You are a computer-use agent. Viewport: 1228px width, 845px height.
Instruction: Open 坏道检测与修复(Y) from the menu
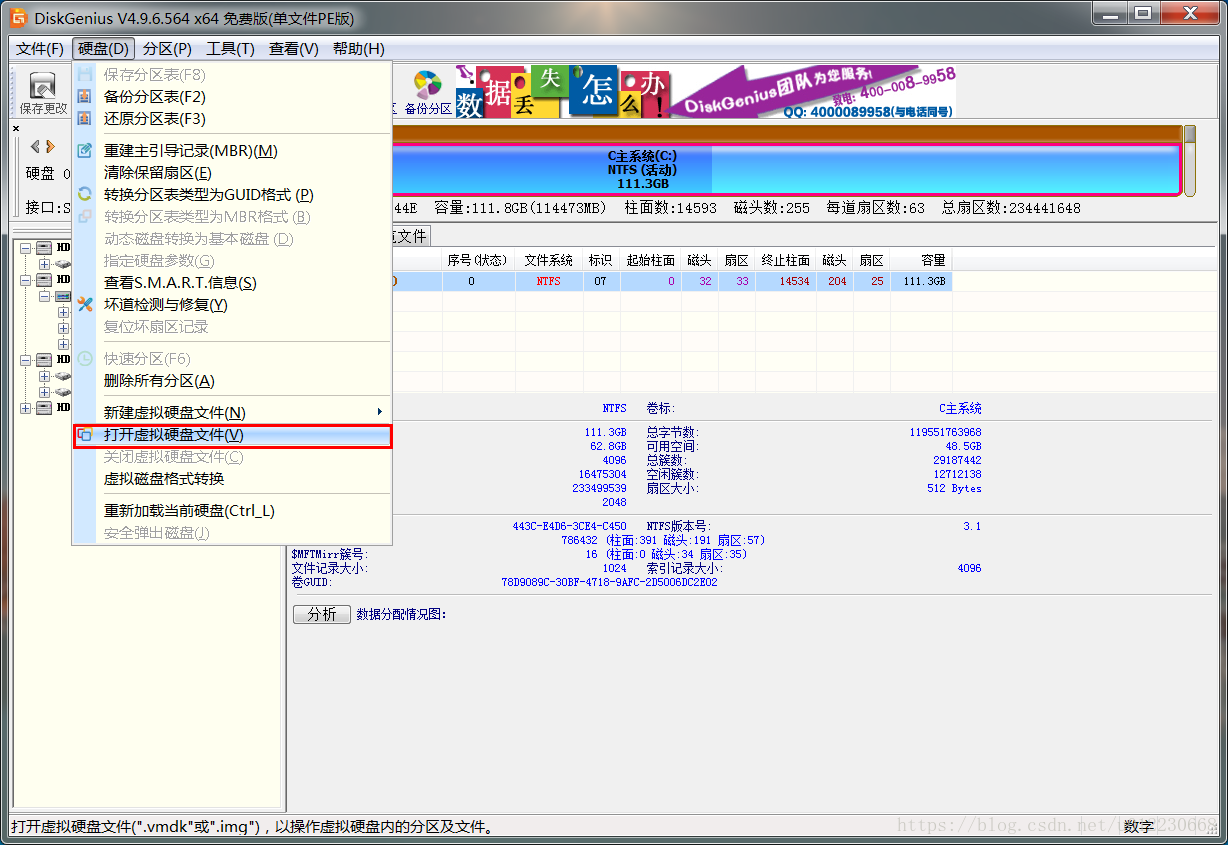coord(232,305)
